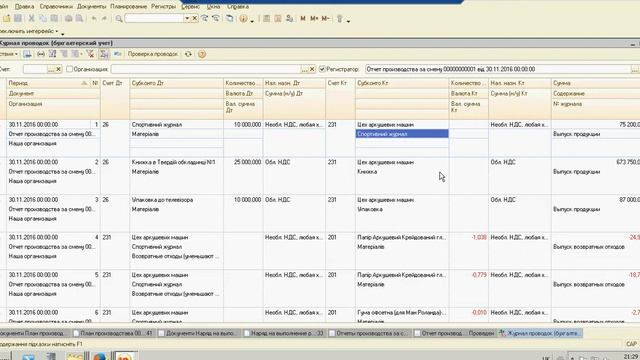
Task: Select highlighted Спортивний журнал cell in Субконто Кт
Action: (402, 134)
